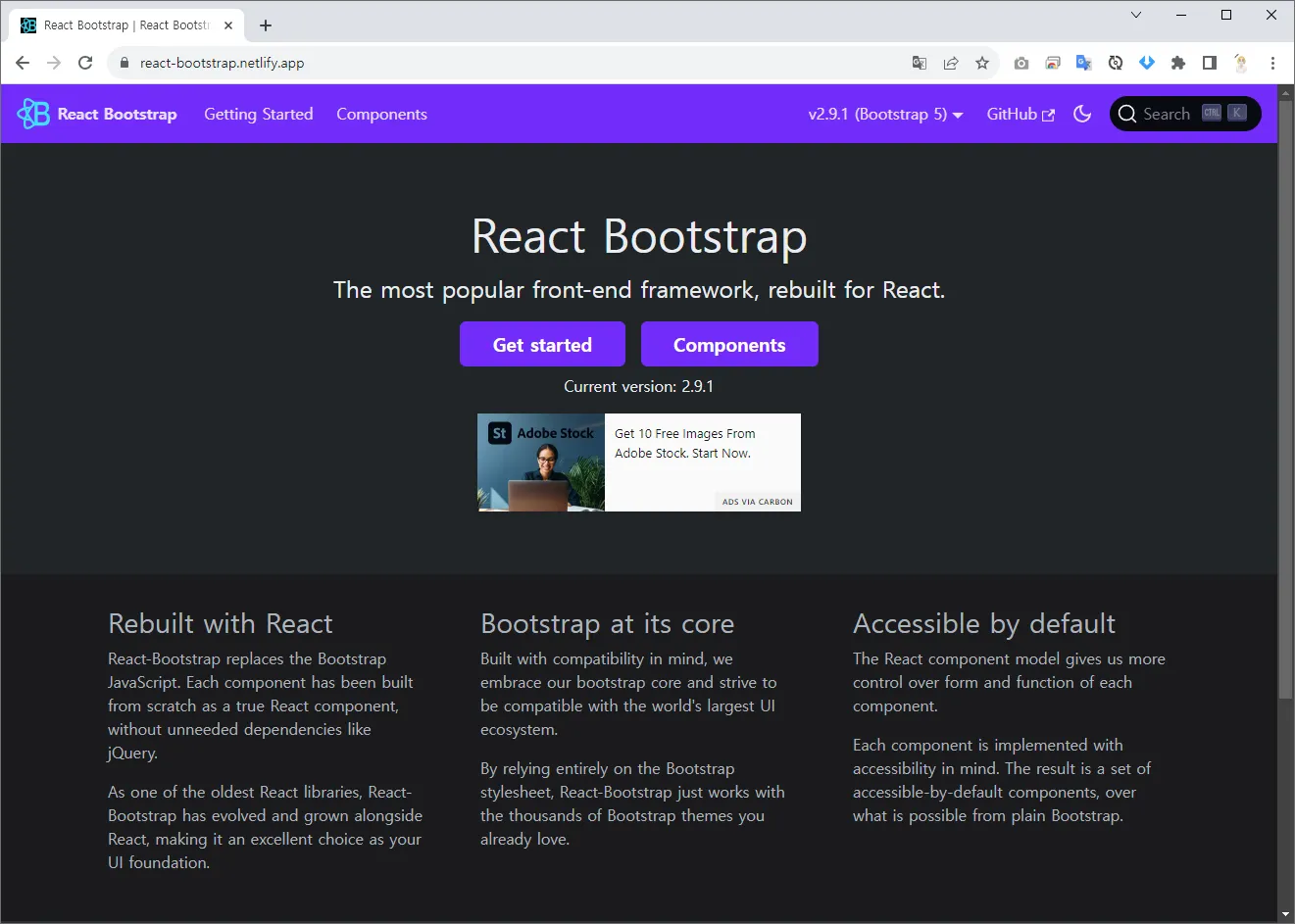The height and width of the screenshot is (924, 1295).
Task: Click the React Bootstrap logo icon
Action: 33,114
